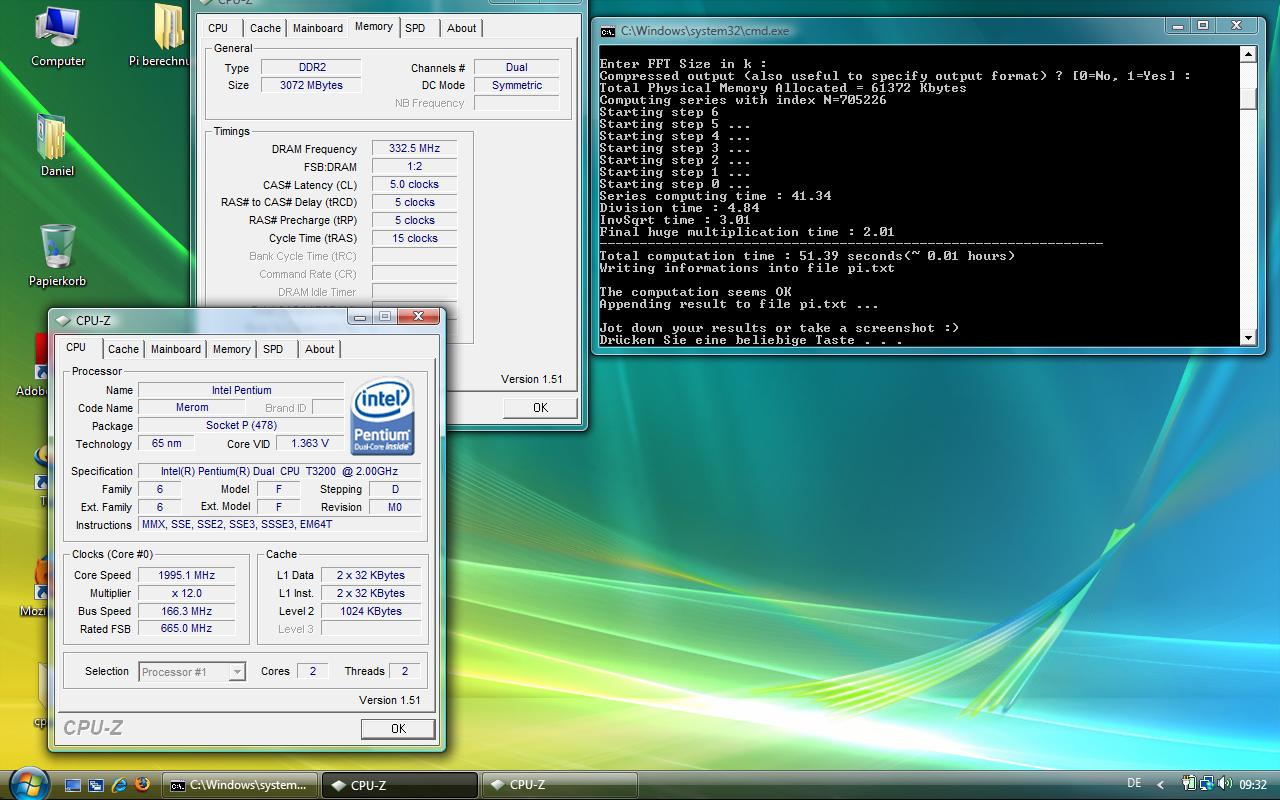Image resolution: width=1280 pixels, height=800 pixels.
Task: Activate the first CPU-Z taskbar button
Action: click(399, 785)
